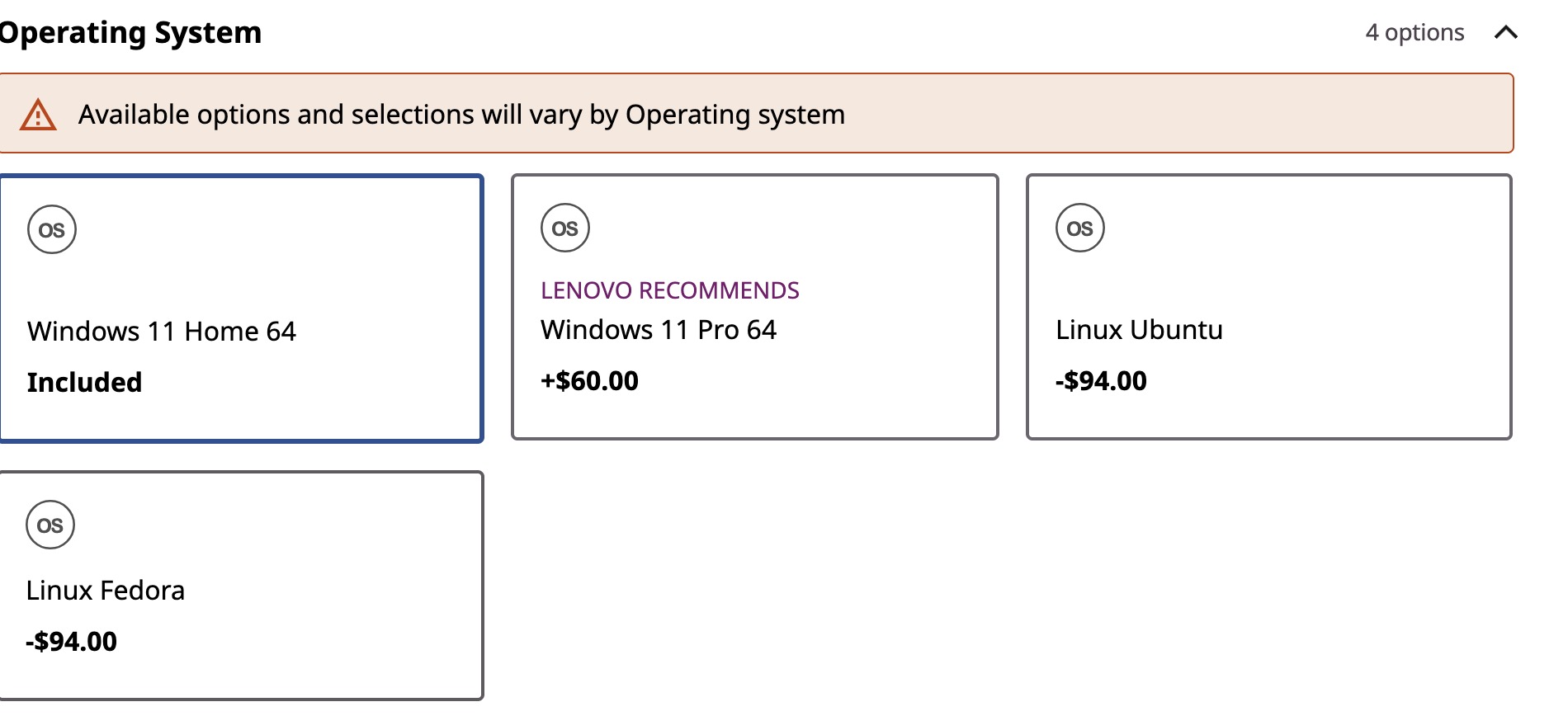The height and width of the screenshot is (716, 1568).
Task: Pick the Linux Fedora option card
Action: point(241,586)
